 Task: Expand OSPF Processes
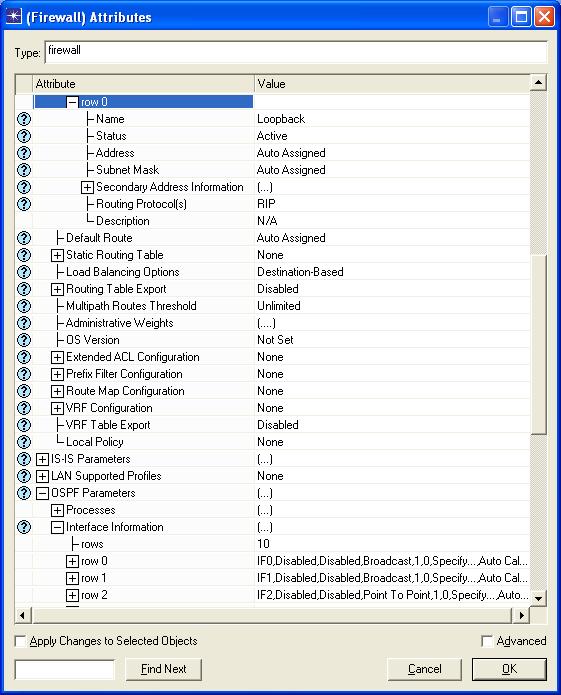57,510
